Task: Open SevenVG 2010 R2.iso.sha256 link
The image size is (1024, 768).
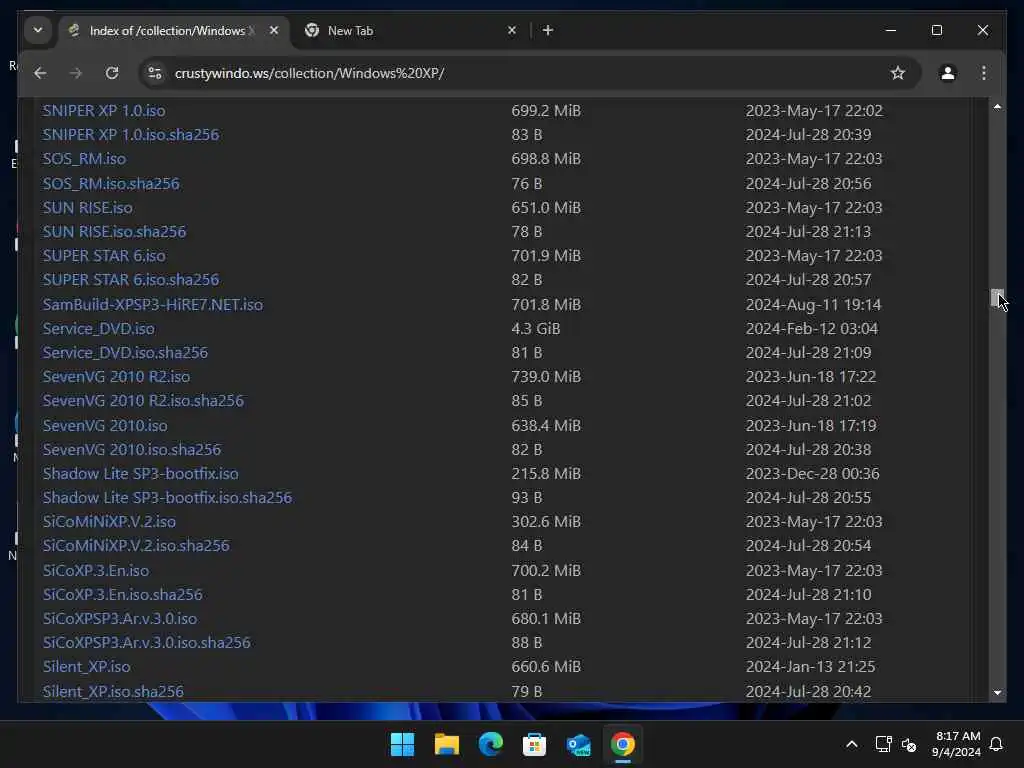Action: [143, 400]
